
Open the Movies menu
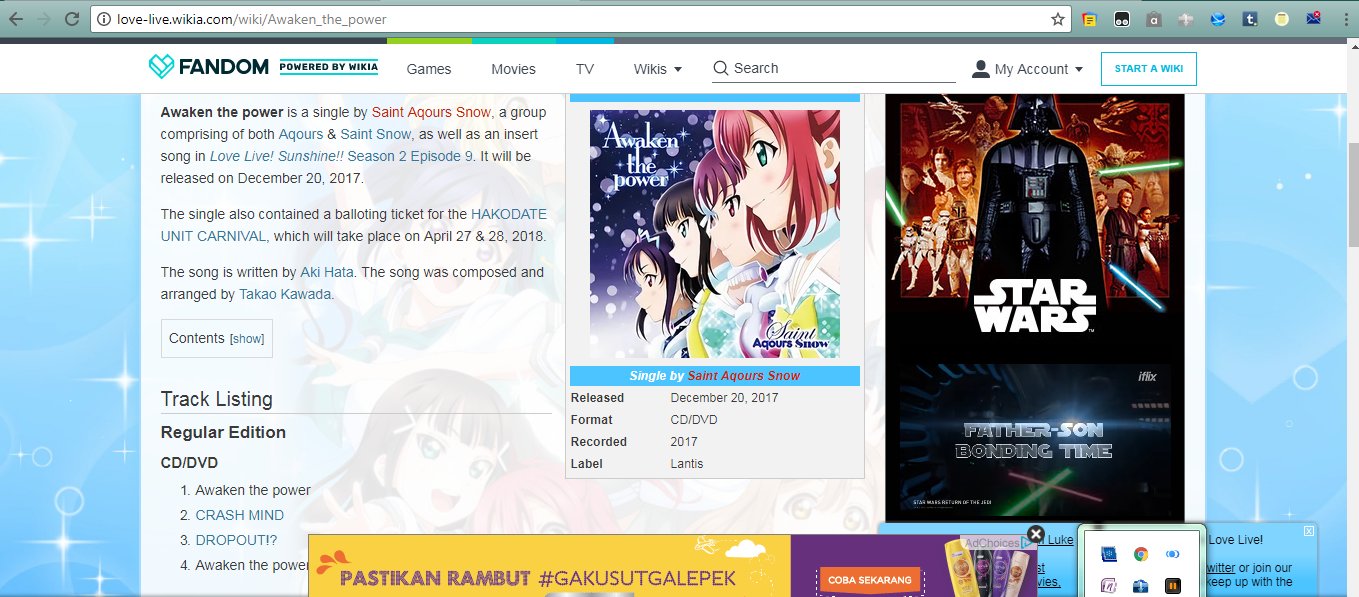tap(513, 69)
